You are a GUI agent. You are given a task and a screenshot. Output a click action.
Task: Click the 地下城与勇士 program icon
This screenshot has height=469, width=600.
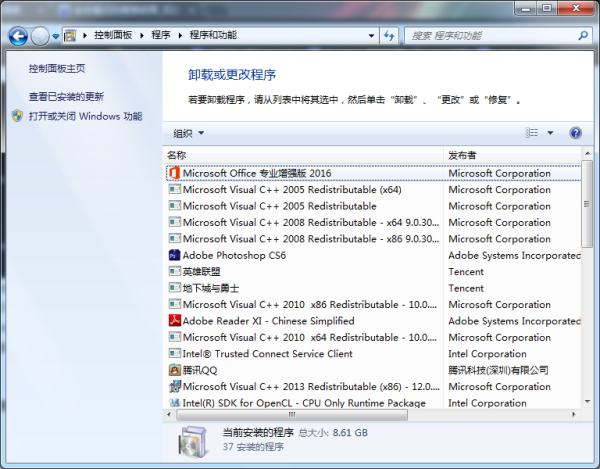[x=174, y=288]
